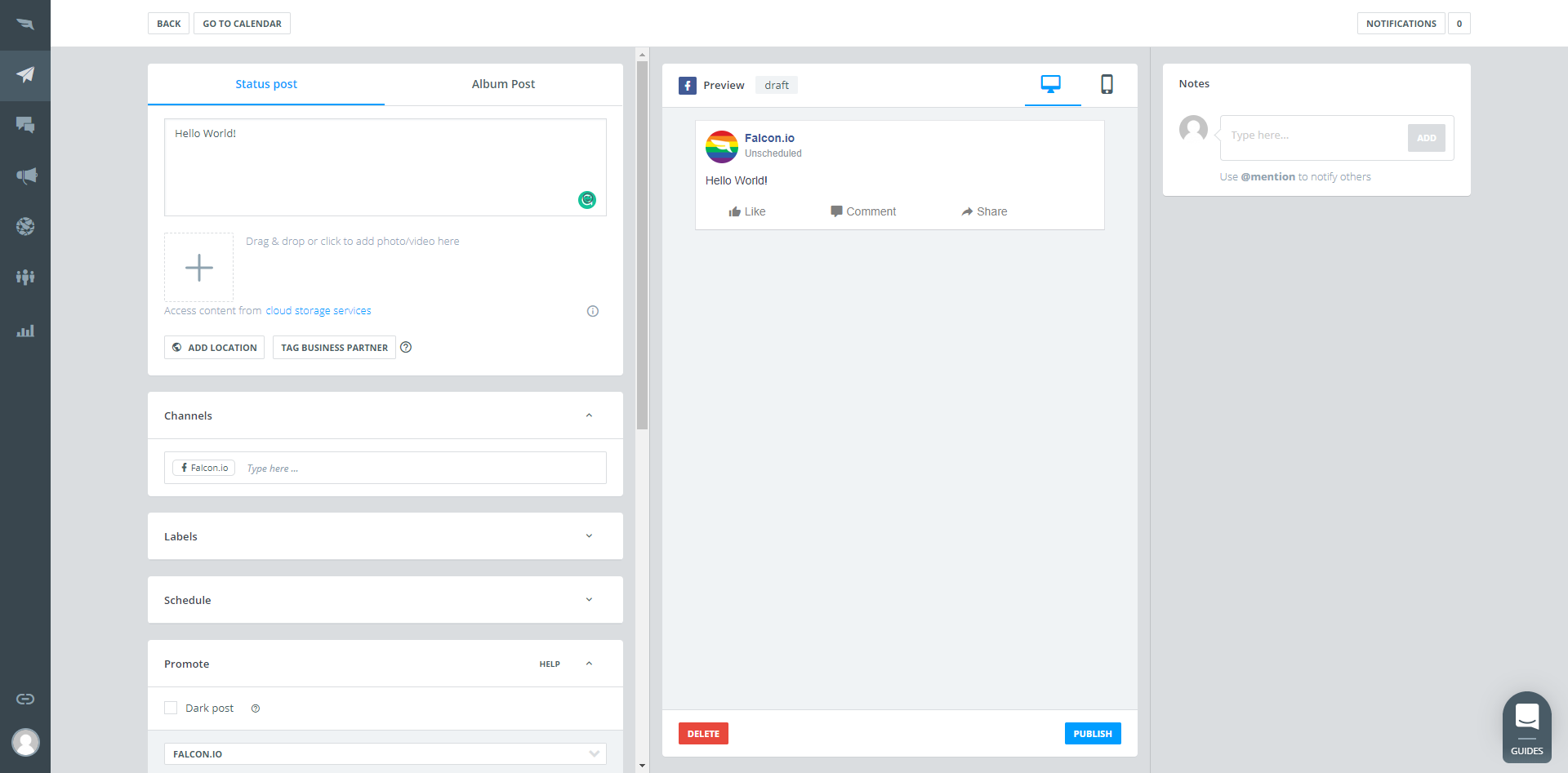Enable the Dark post checkbox
Viewport: 1568px width, 773px height.
[x=171, y=708]
